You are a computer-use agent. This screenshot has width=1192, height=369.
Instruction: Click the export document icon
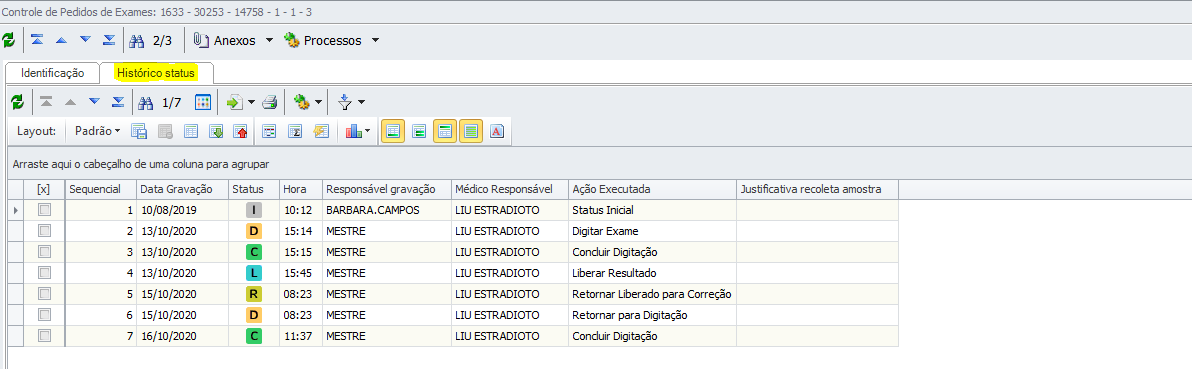pos(235,102)
